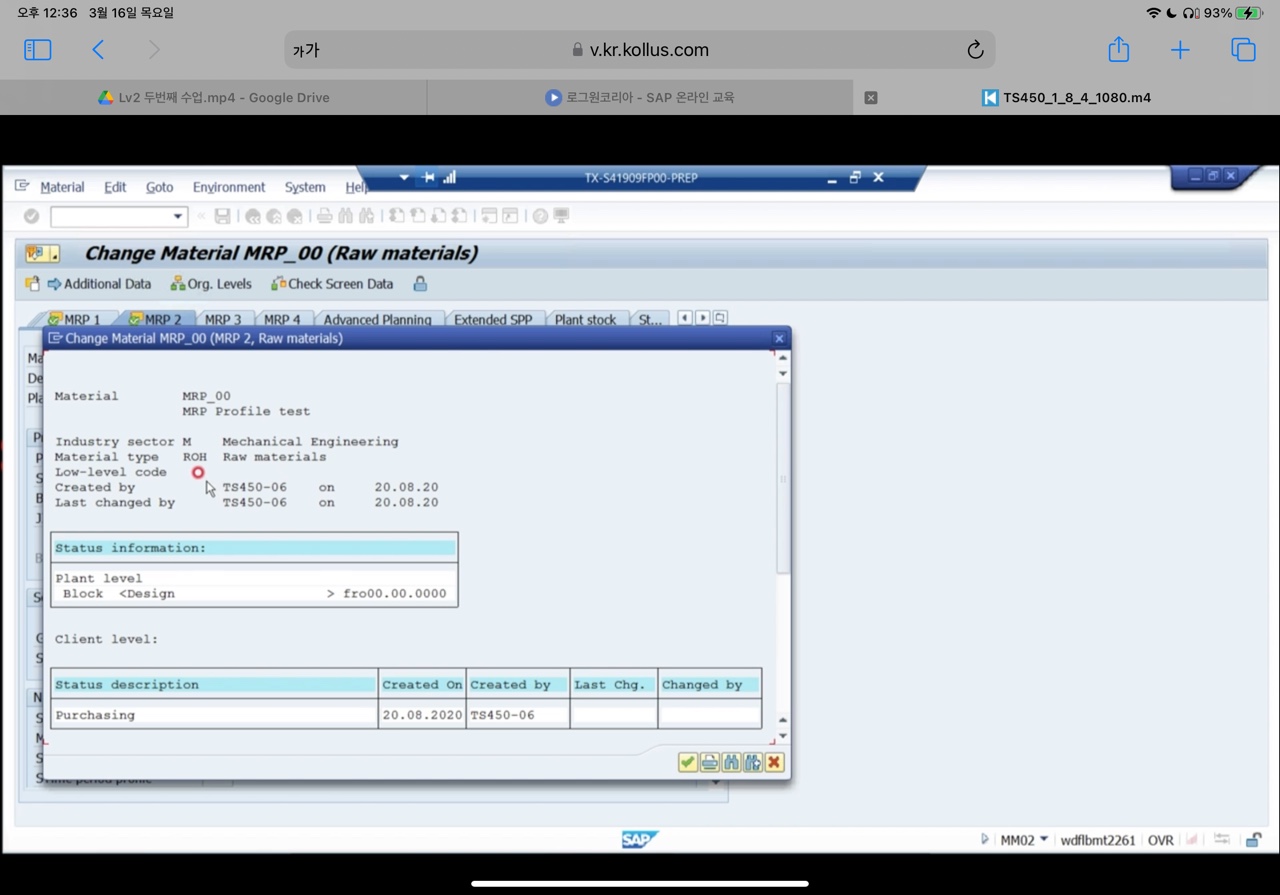Click the First Page icon in toolbar
The width and height of the screenshot is (1280, 895).
[x=396, y=216]
